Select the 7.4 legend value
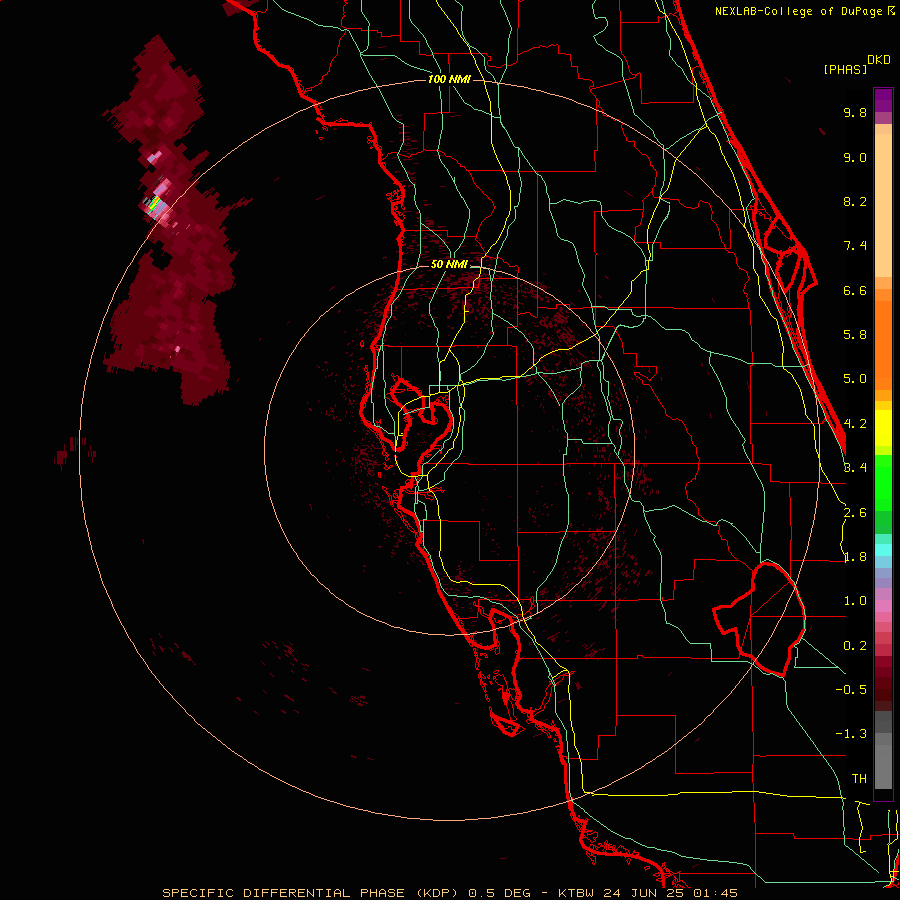This screenshot has width=900, height=900. click(x=855, y=246)
